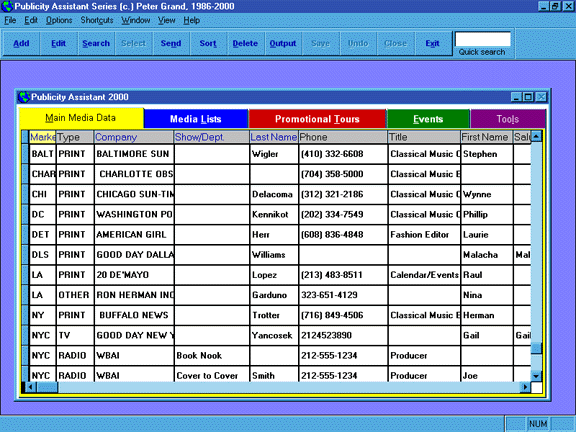Click the Exit toolbar button
The height and width of the screenshot is (432, 576).
pos(432,43)
